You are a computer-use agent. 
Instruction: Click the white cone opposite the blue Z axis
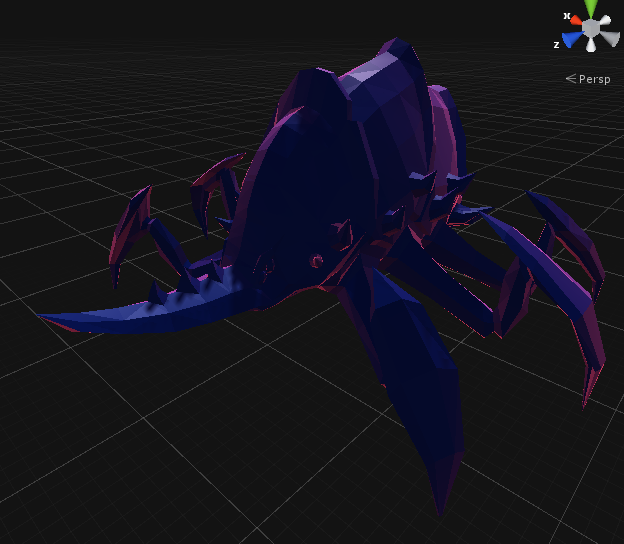[x=604, y=20]
